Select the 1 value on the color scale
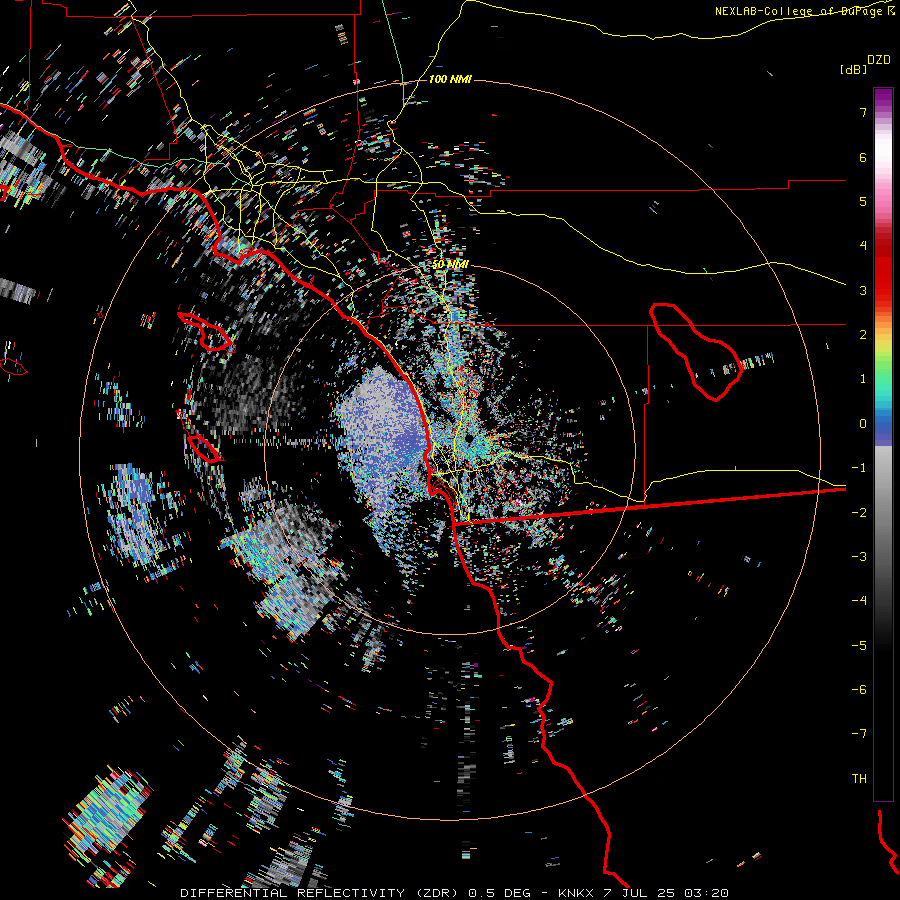900x900 pixels. tap(863, 379)
